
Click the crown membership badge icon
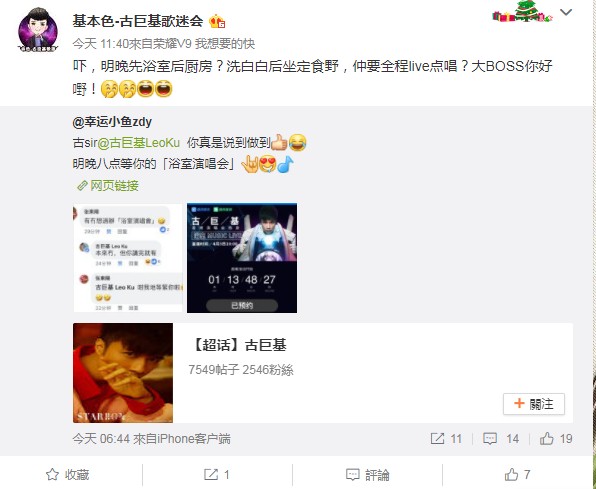point(217,21)
